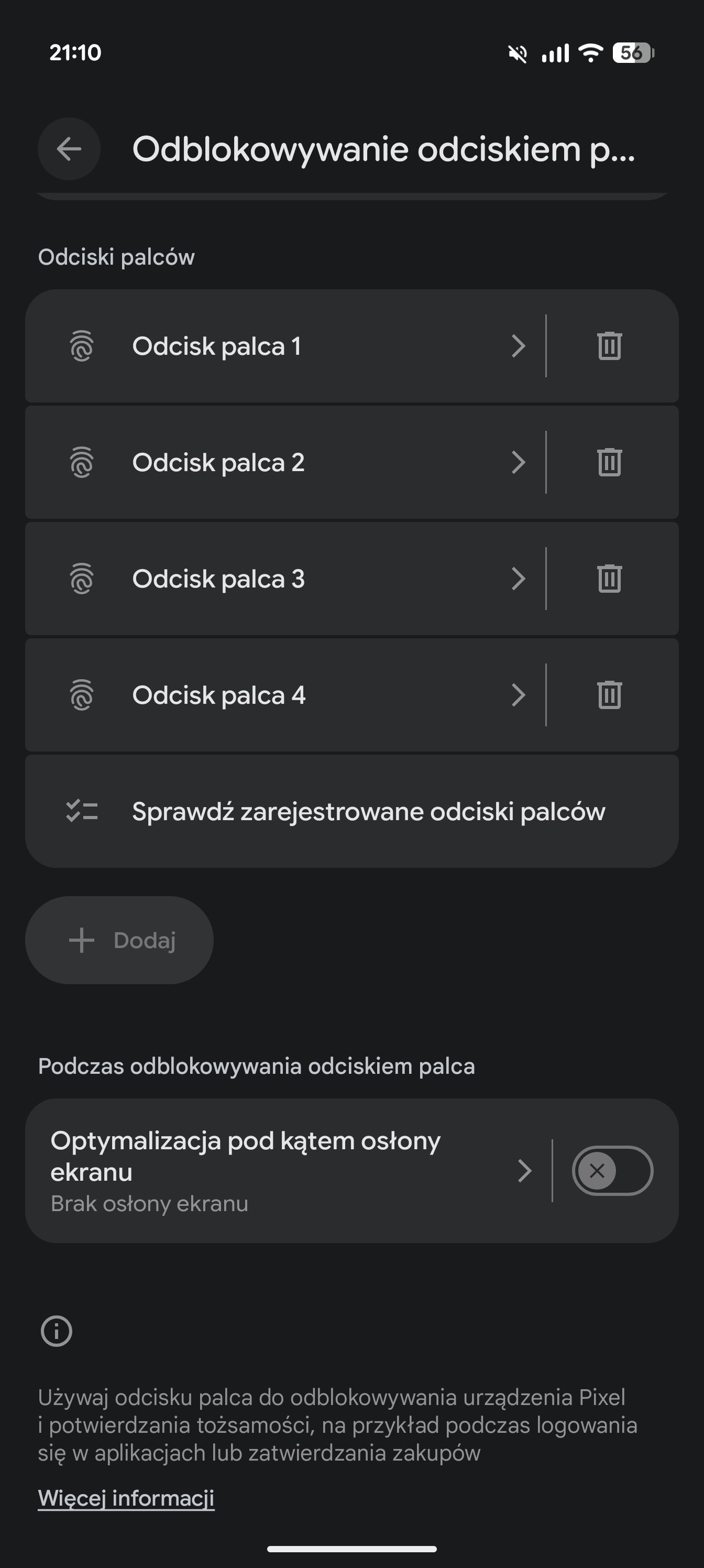The image size is (704, 1568).
Task: Open Odcisk palca 1 details chevron
Action: coord(518,346)
